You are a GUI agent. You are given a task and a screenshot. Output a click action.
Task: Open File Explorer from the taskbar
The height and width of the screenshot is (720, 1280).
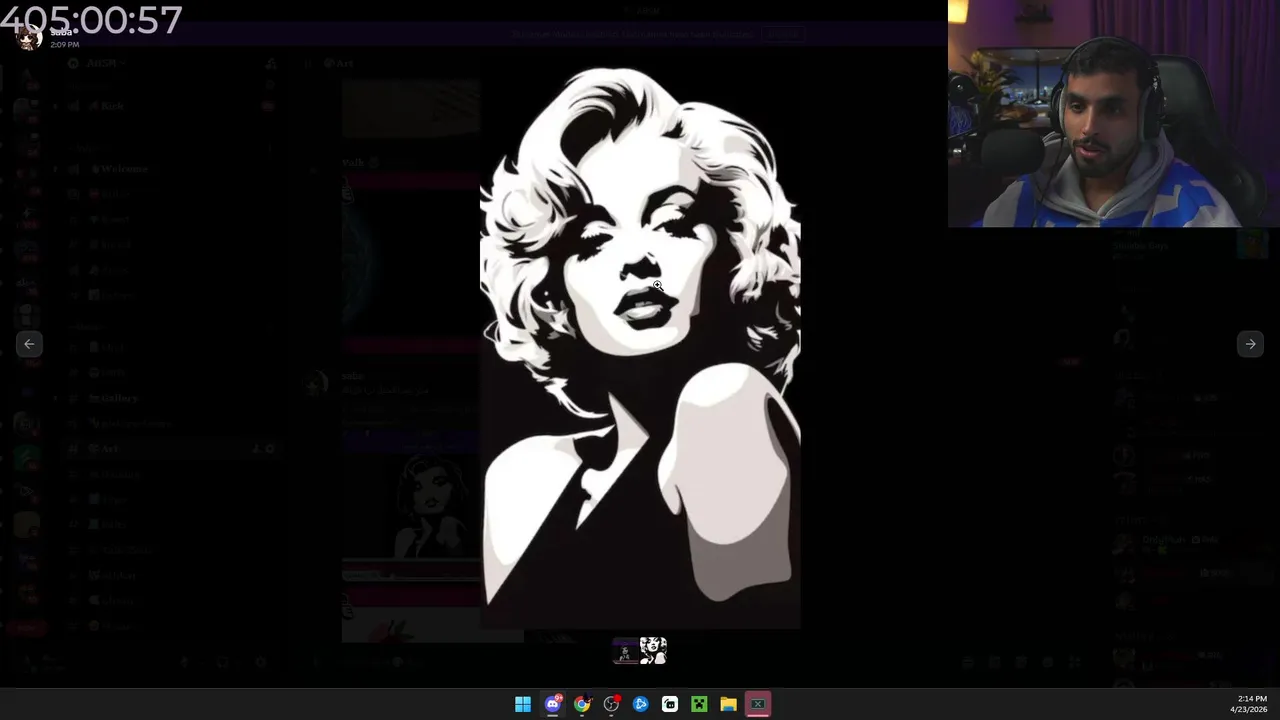coord(729,705)
